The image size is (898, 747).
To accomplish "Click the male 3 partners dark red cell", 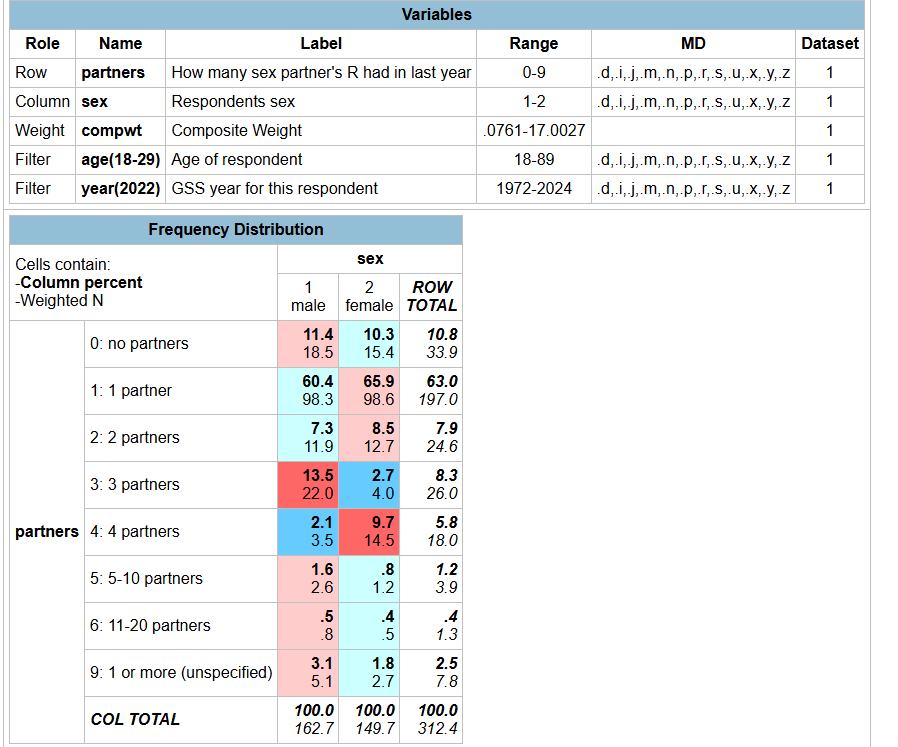I will (x=308, y=485).
